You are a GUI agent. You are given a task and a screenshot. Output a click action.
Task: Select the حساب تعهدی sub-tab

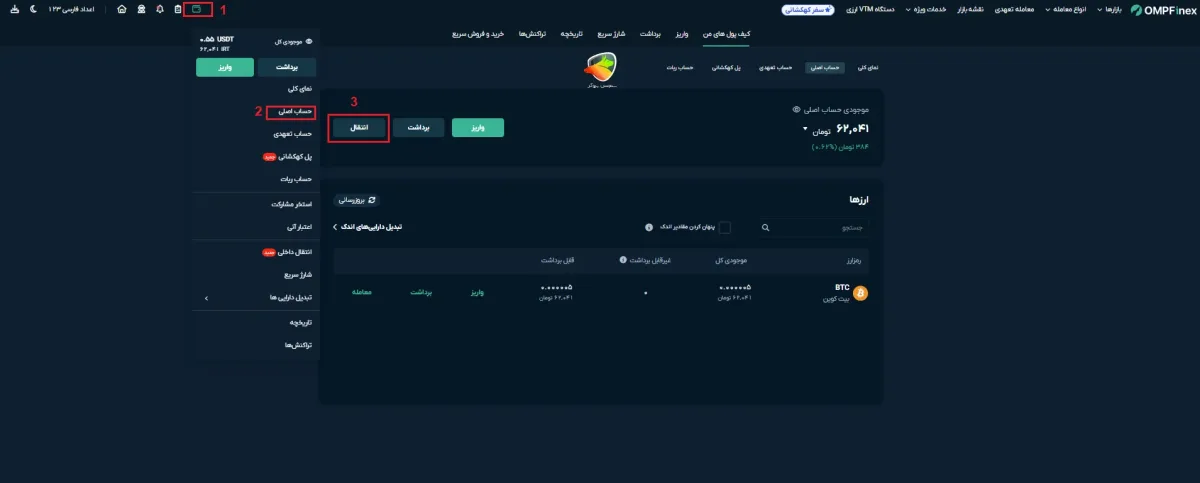776,68
